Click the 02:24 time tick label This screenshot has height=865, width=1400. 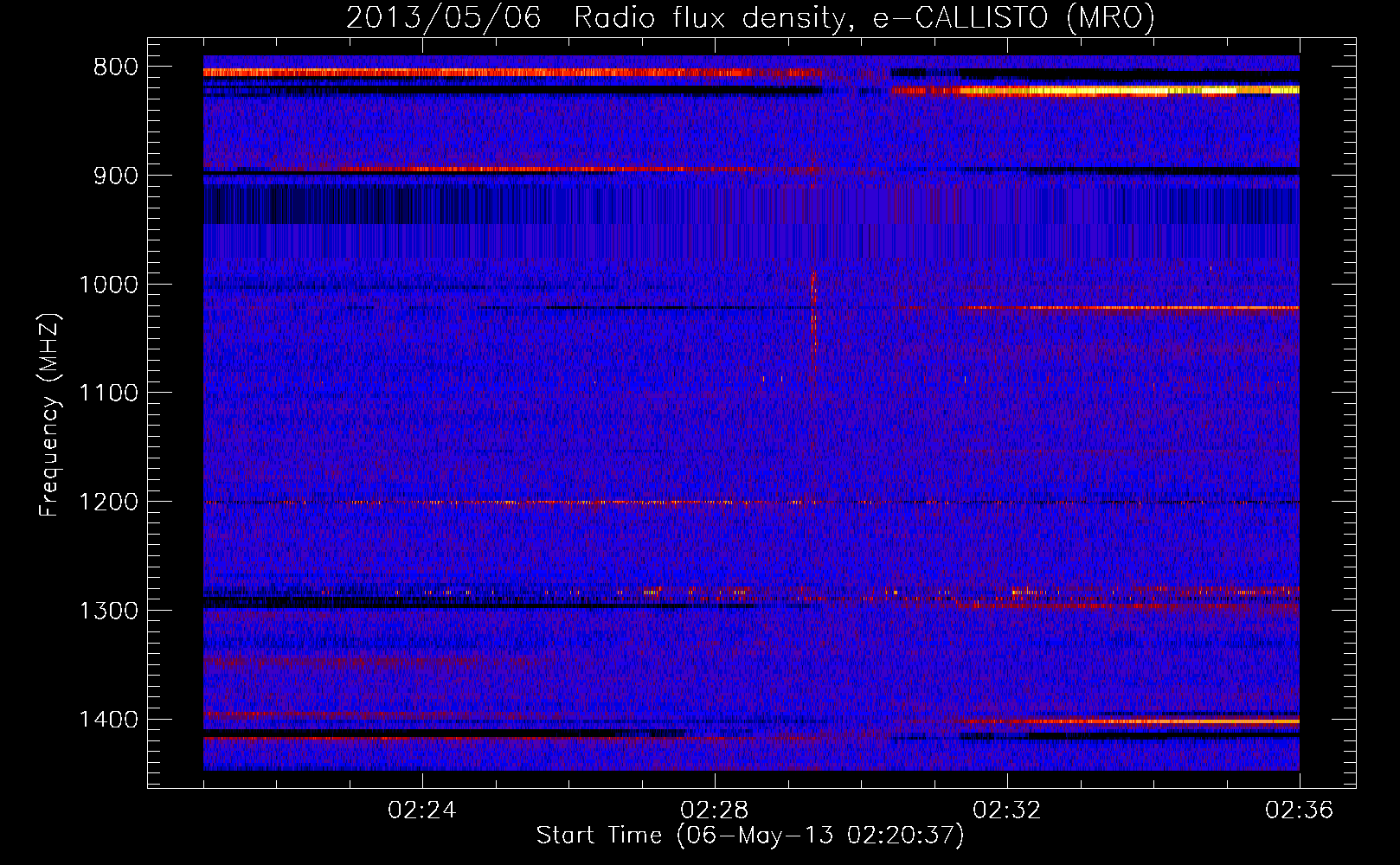click(x=422, y=811)
